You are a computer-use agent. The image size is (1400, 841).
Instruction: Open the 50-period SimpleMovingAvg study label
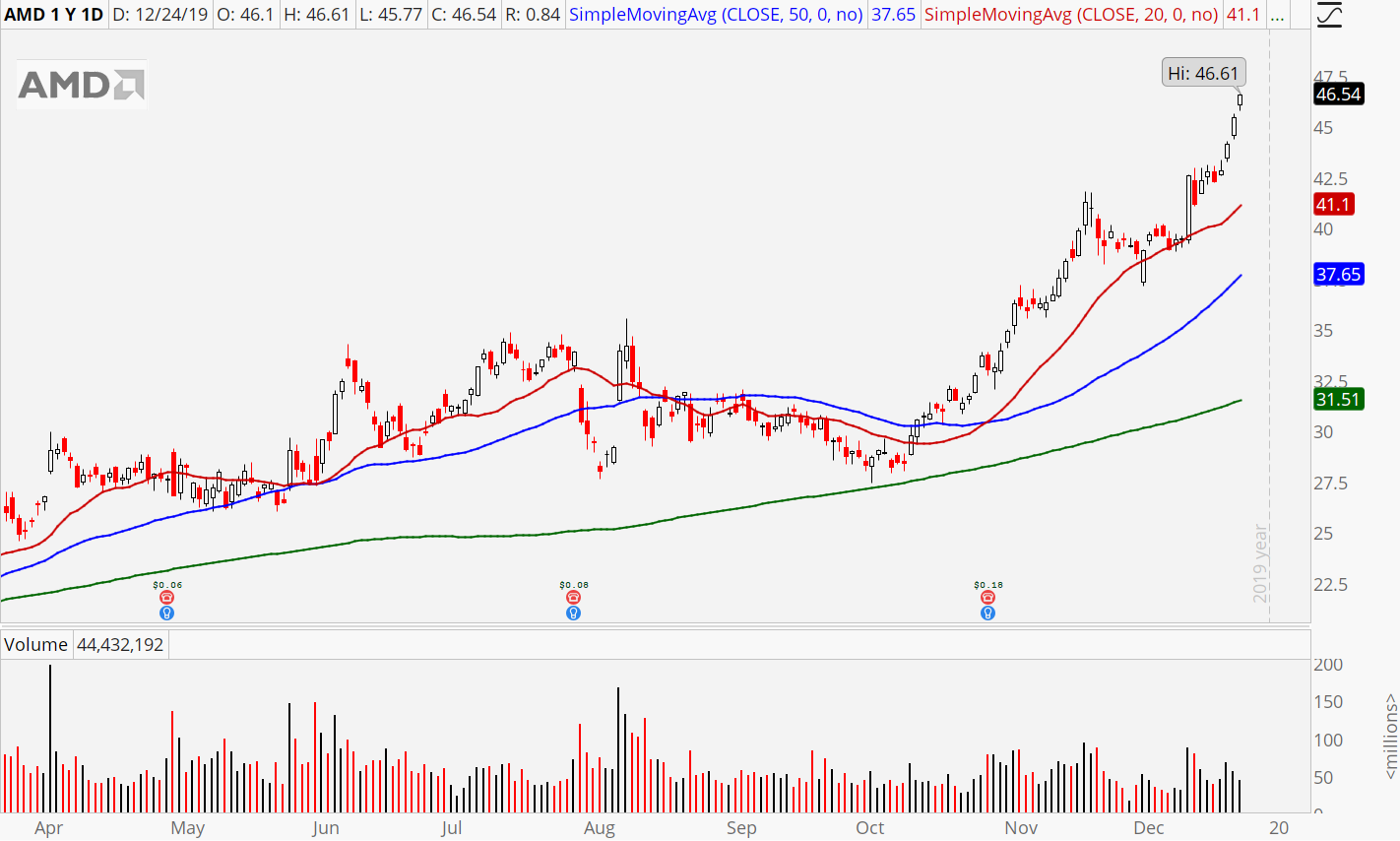pos(716,15)
